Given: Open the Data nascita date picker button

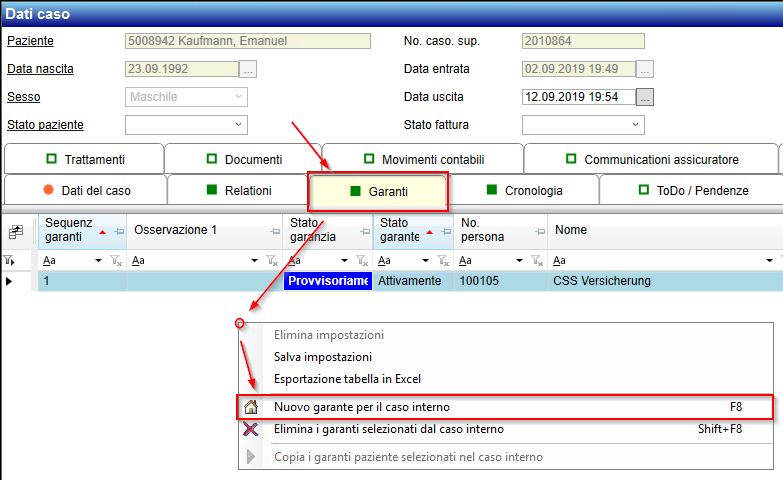Looking at the screenshot, I should point(248,69).
